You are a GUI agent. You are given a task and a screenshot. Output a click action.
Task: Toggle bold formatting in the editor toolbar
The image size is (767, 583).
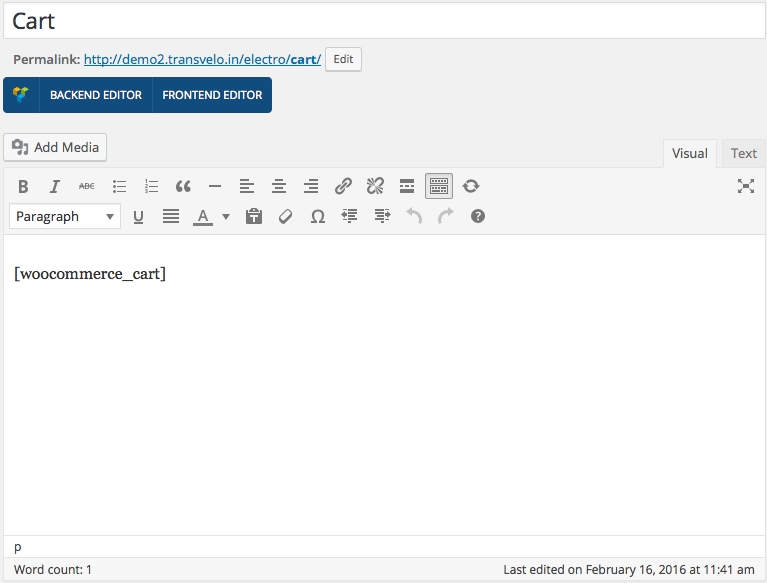point(23,186)
